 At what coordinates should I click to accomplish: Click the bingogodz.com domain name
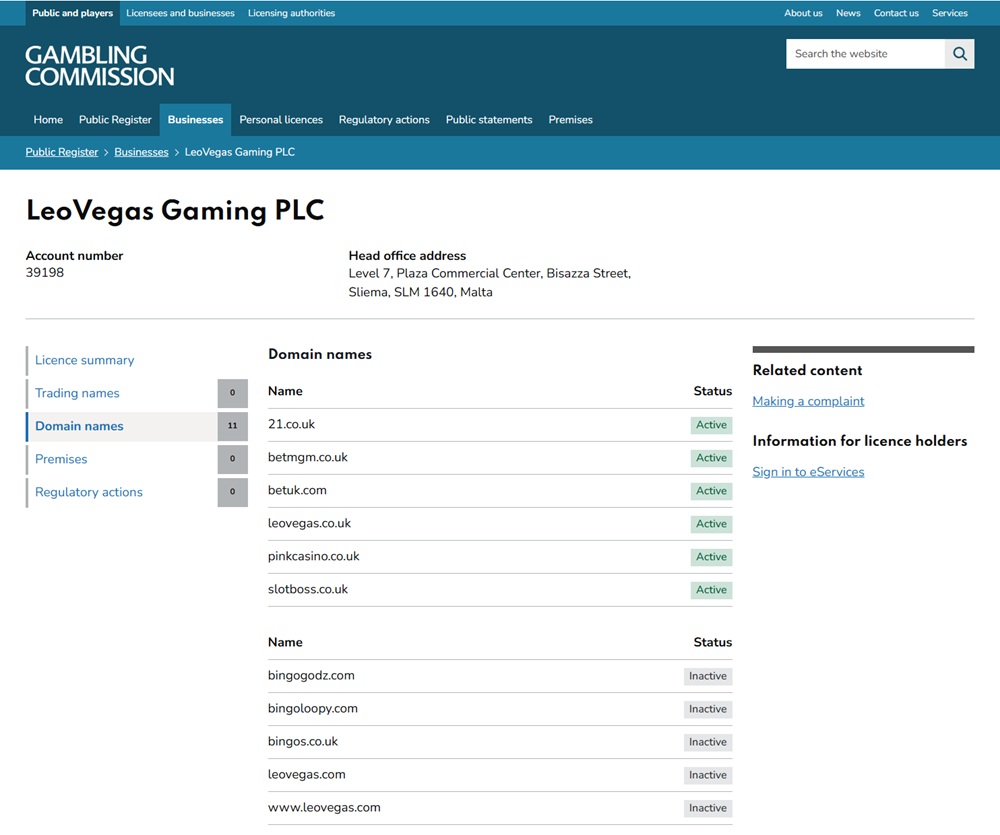click(x=311, y=676)
